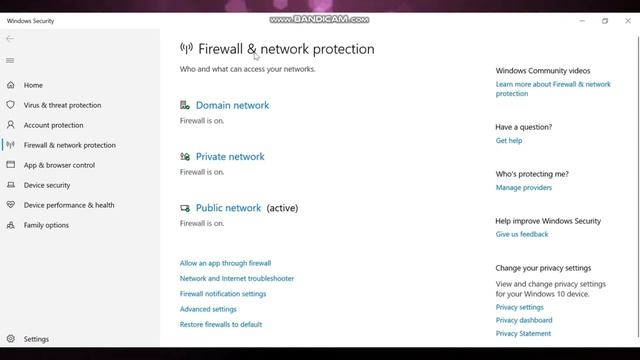Click Allow an app through firewall
The height and width of the screenshot is (360, 640).
pyautogui.click(x=225, y=263)
